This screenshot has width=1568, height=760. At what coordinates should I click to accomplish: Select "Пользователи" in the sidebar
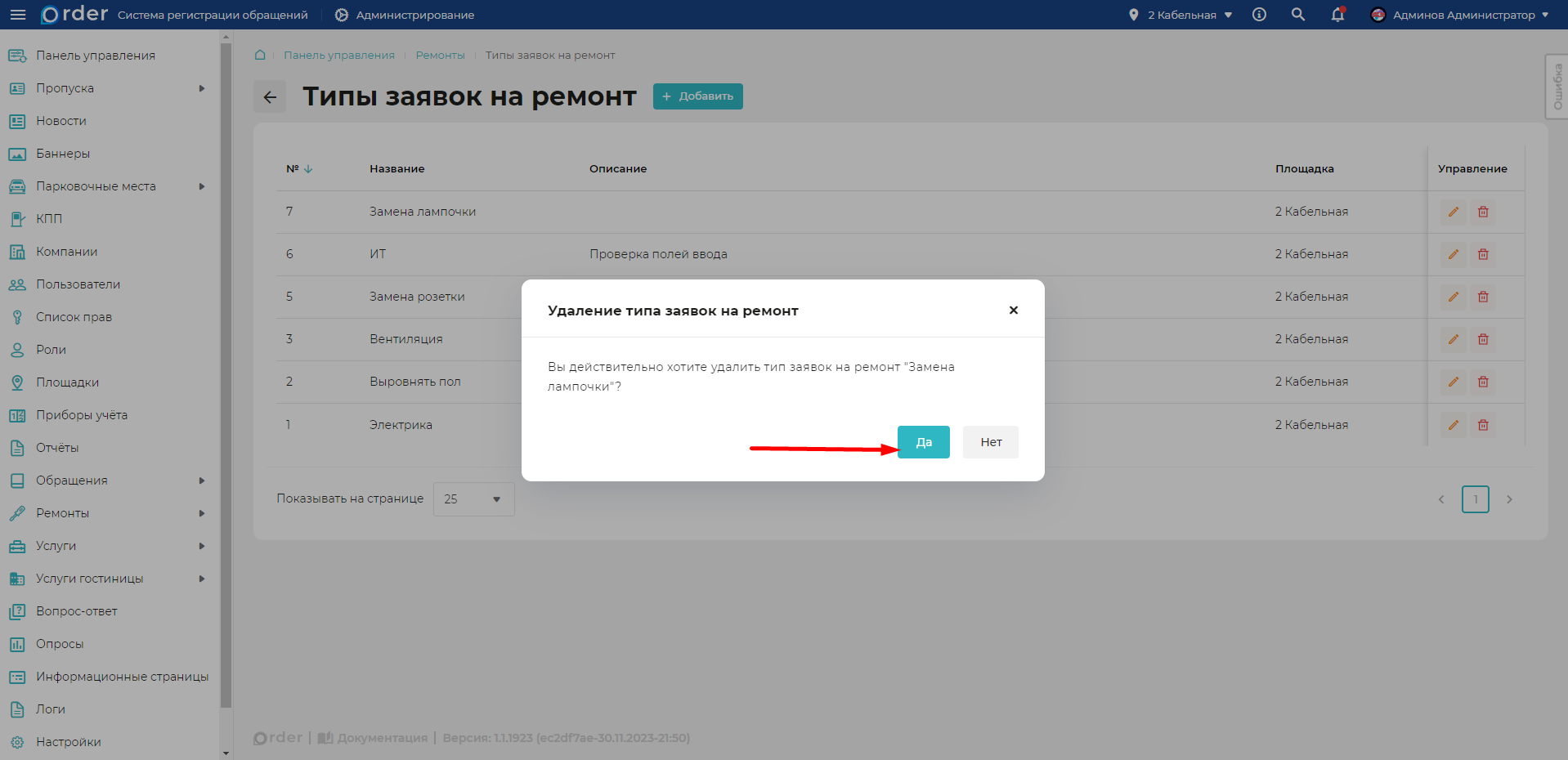point(78,284)
